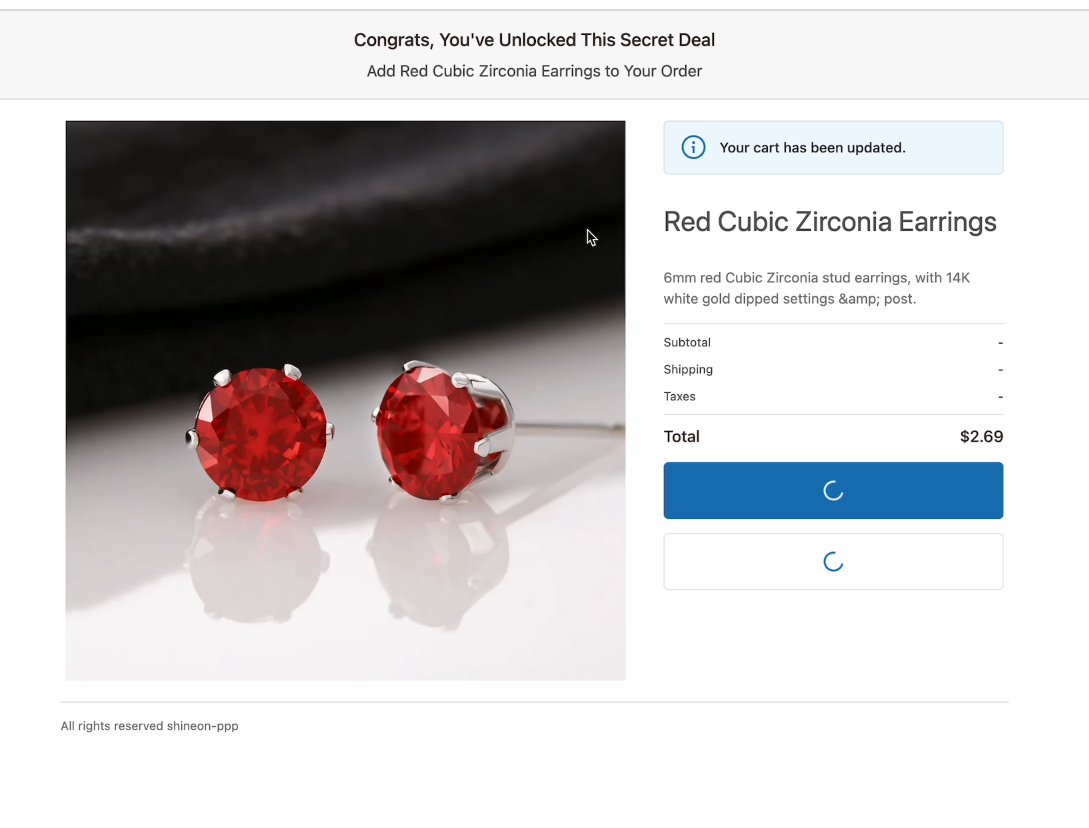Click the 'All rights reserved shineon-ppp' footer text

click(x=149, y=726)
